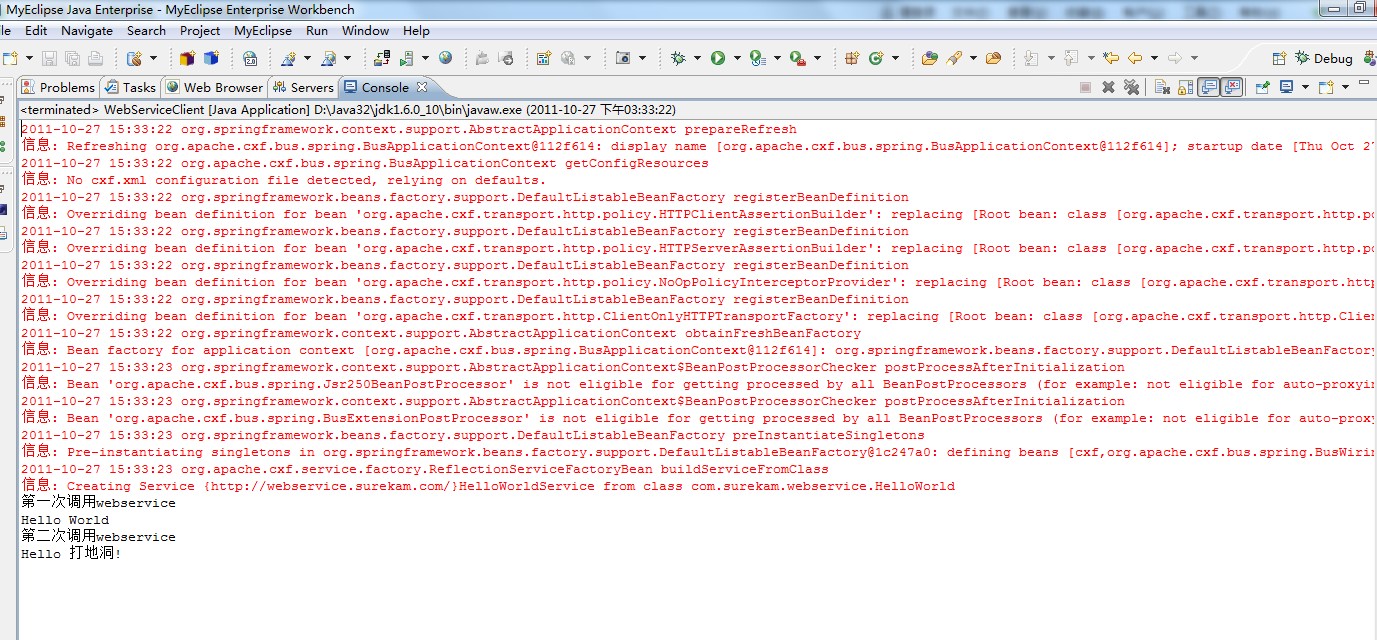
Task: Click the Clear Console icon
Action: click(1162, 87)
